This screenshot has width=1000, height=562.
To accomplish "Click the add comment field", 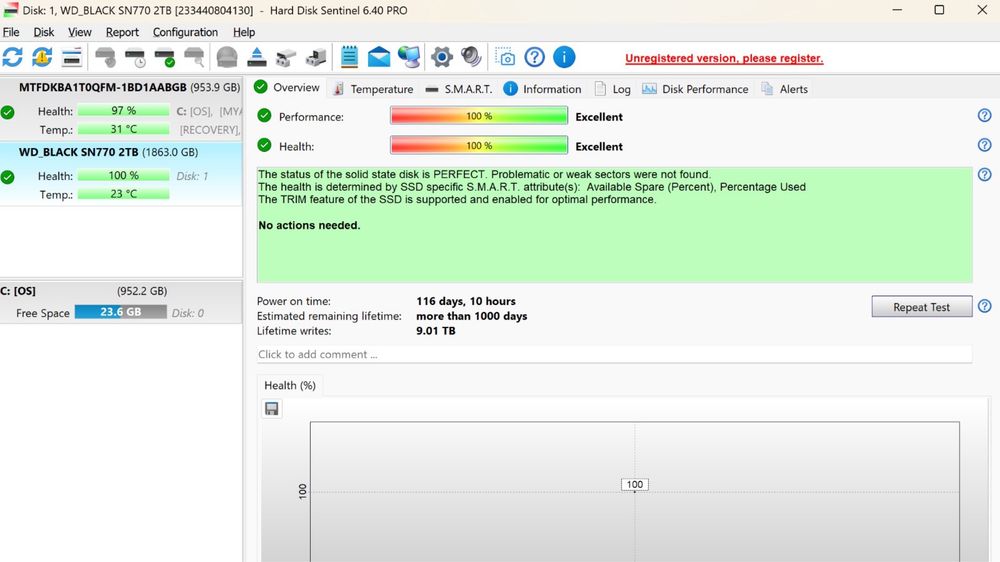I will point(614,354).
